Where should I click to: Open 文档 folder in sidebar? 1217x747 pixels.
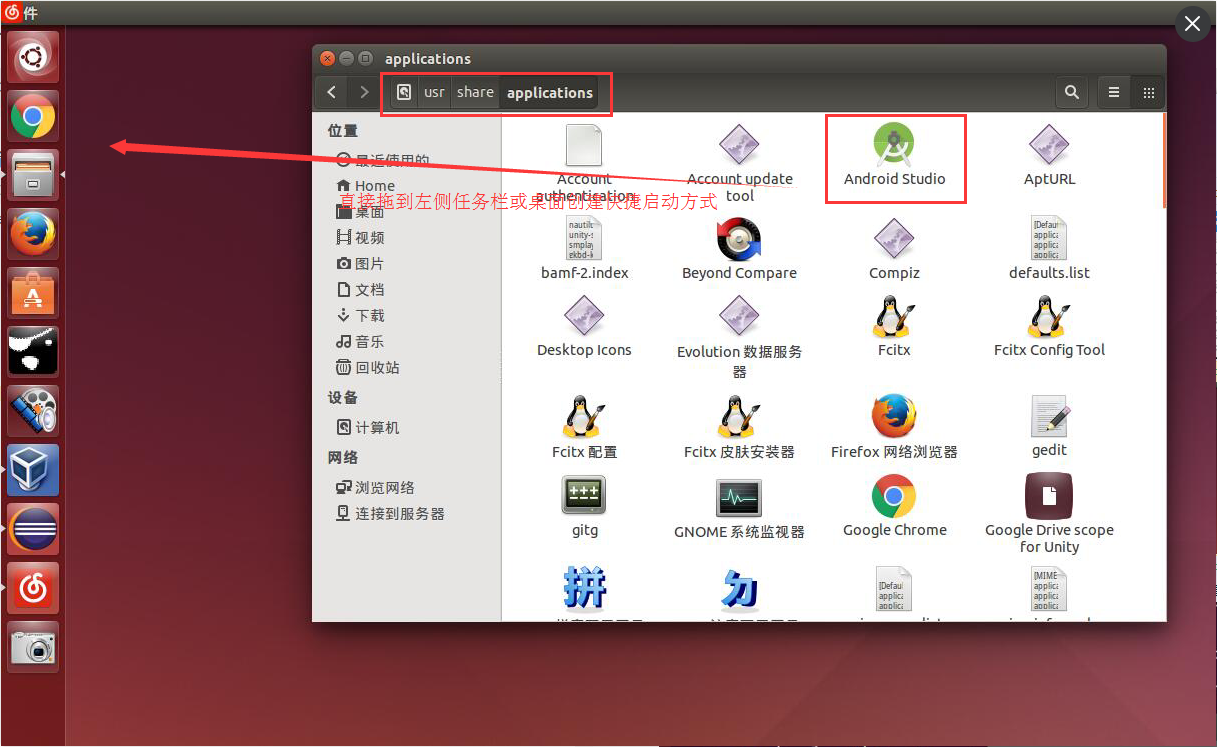click(x=360, y=290)
